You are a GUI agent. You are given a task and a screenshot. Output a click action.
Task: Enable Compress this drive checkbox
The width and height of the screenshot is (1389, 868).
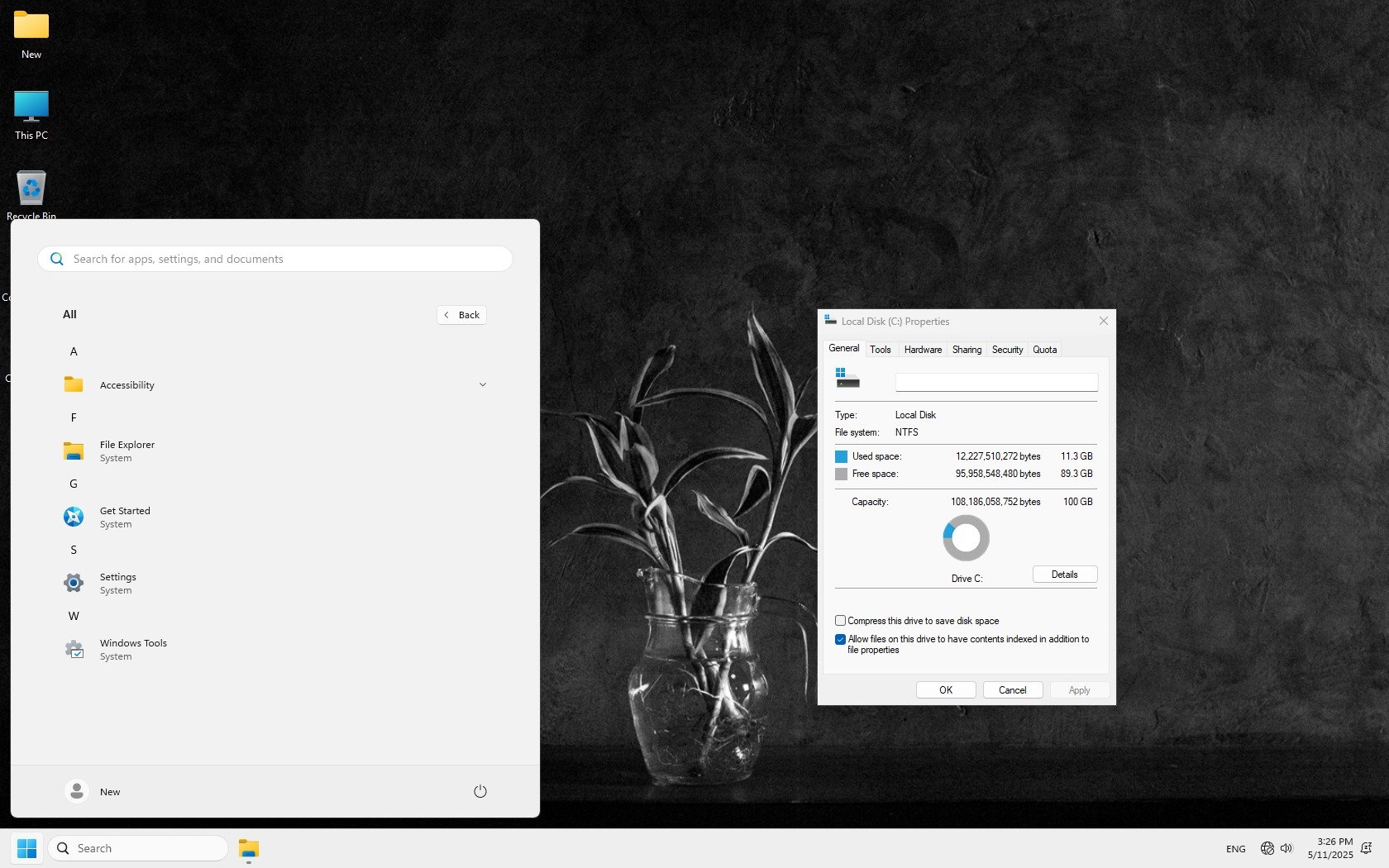(840, 621)
